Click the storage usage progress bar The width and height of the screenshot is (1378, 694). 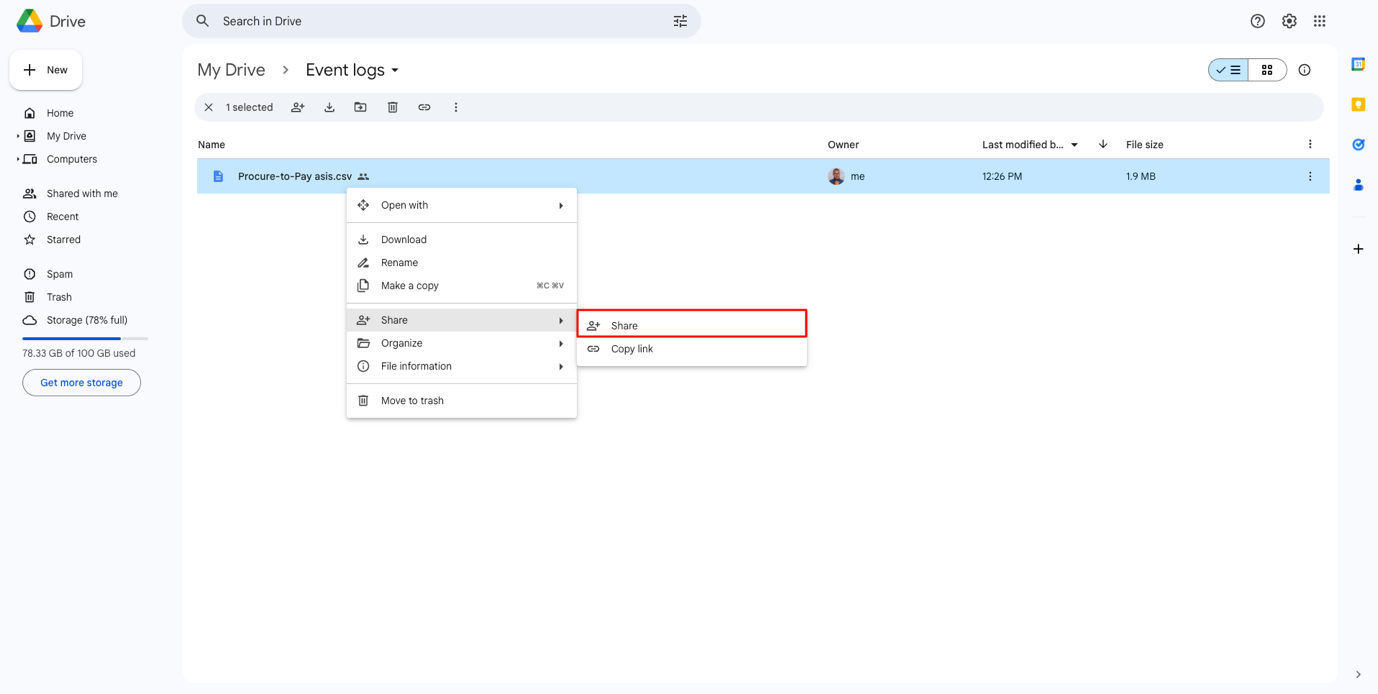(85, 339)
